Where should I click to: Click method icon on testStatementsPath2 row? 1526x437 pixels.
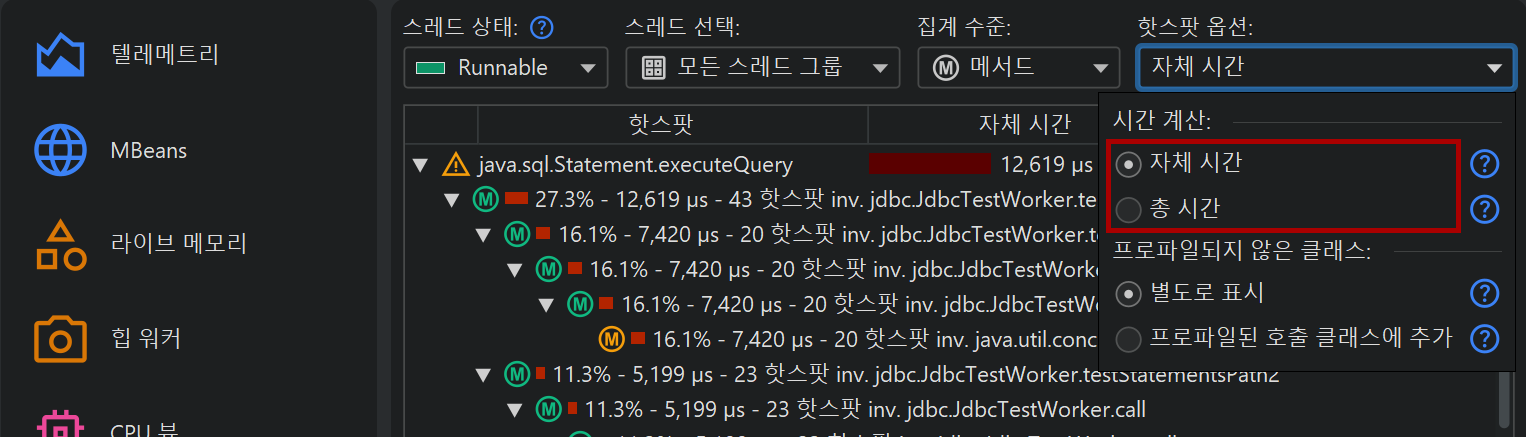(x=516, y=375)
